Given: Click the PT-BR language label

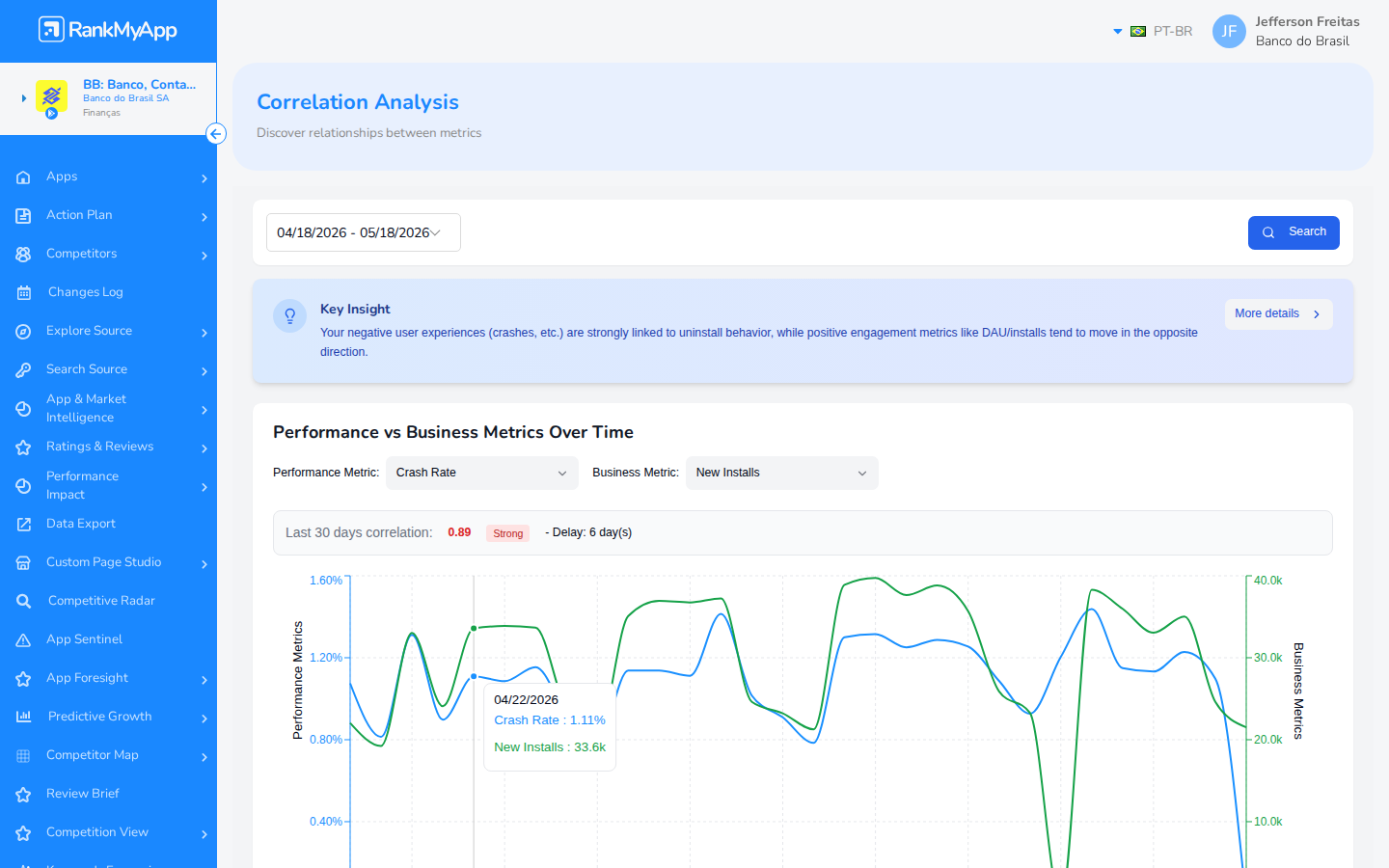Looking at the screenshot, I should click(1173, 32).
